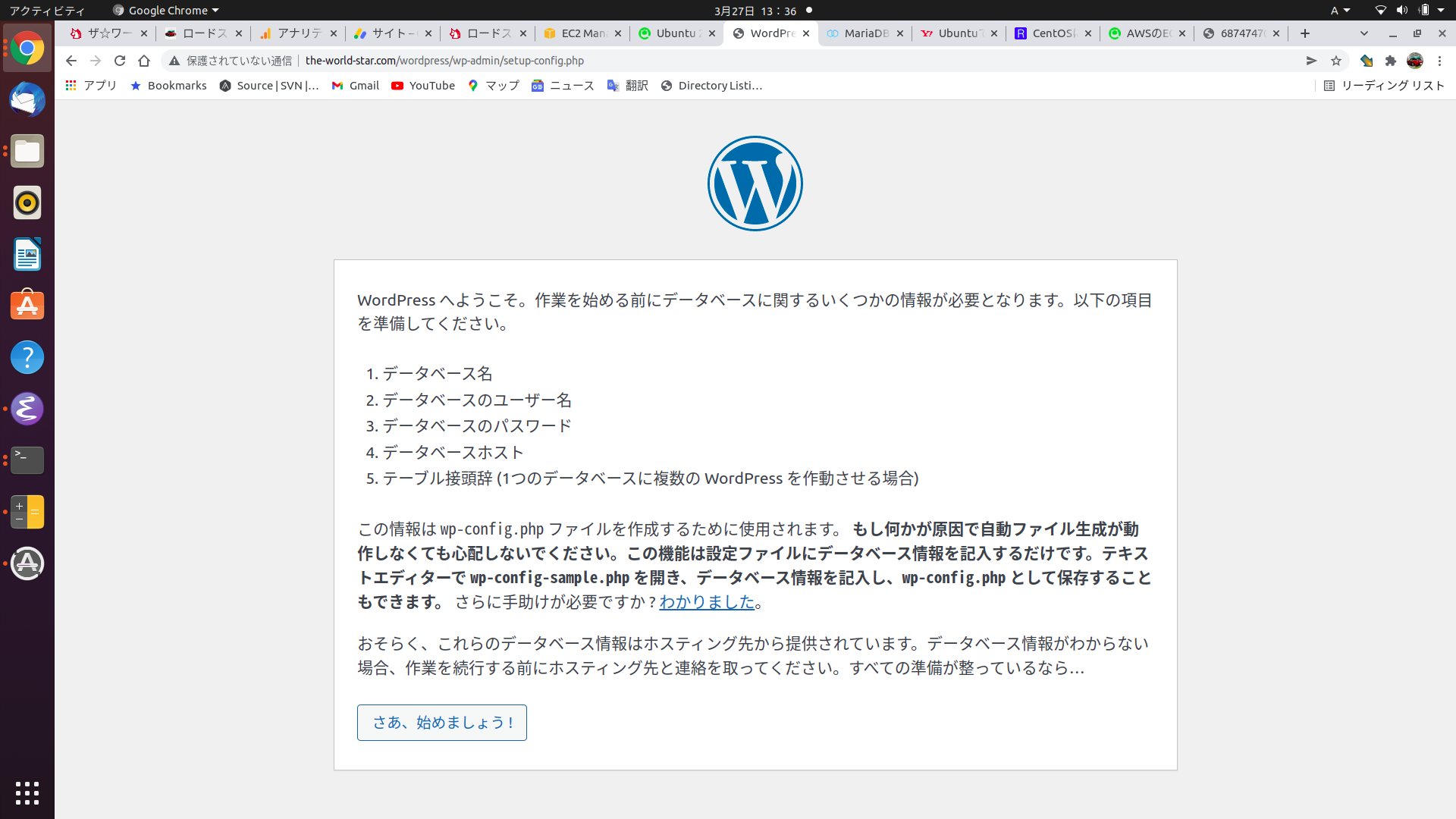The width and height of the screenshot is (1456, 819).
Task: Open the Source | SVN bookmark
Action: pyautogui.click(x=269, y=86)
